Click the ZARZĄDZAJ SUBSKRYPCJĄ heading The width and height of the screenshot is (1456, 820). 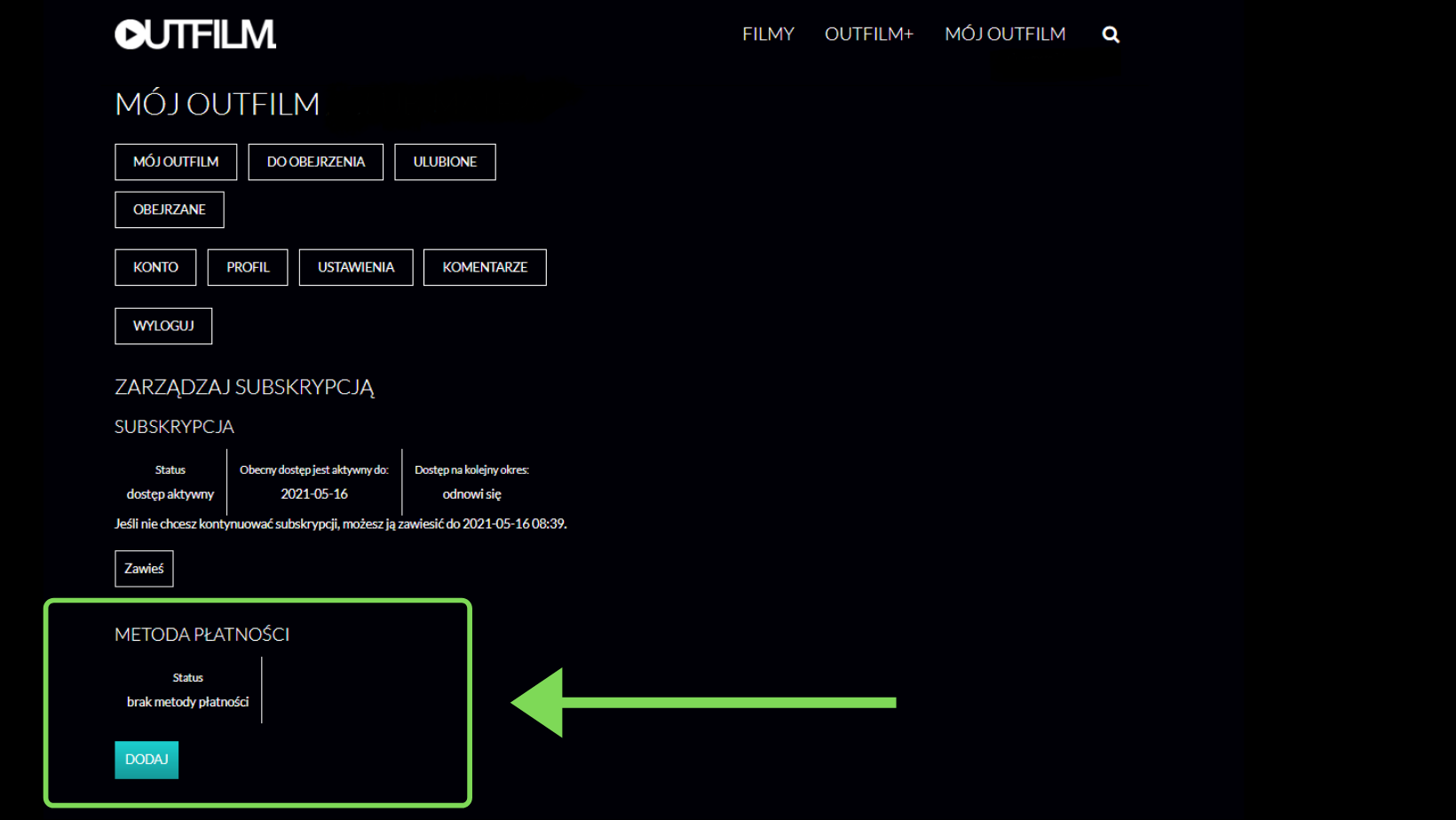(x=244, y=388)
